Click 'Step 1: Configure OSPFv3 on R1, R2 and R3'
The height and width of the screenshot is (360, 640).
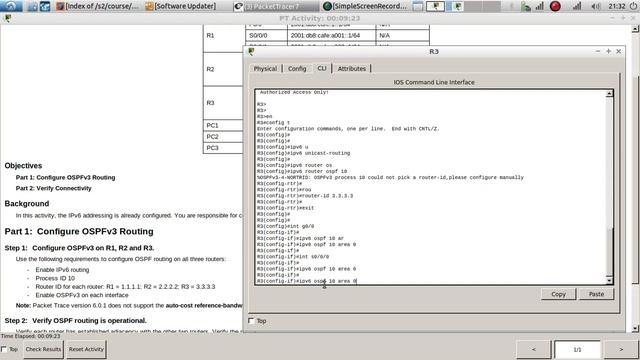tap(79, 248)
